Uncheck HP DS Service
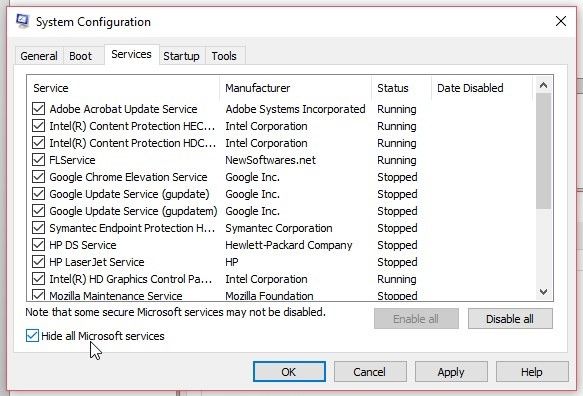 point(38,245)
